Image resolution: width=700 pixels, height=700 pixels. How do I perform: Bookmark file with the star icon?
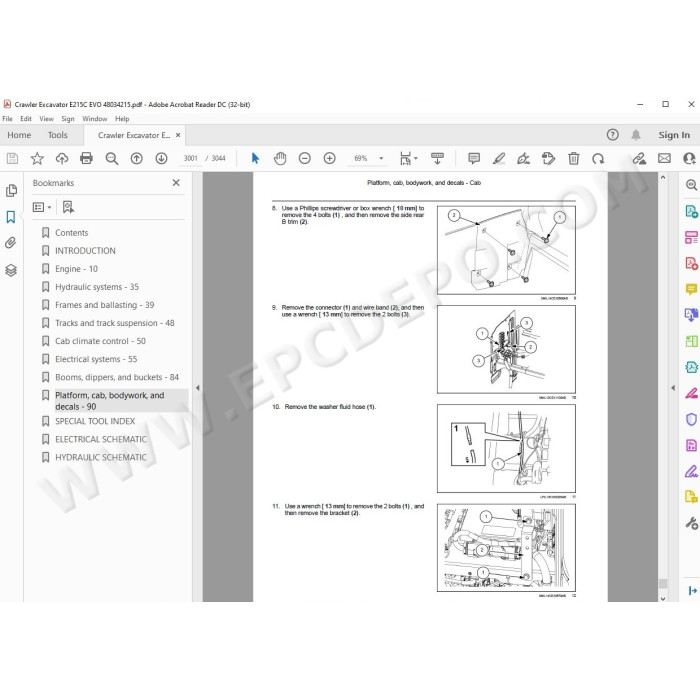(x=37, y=158)
